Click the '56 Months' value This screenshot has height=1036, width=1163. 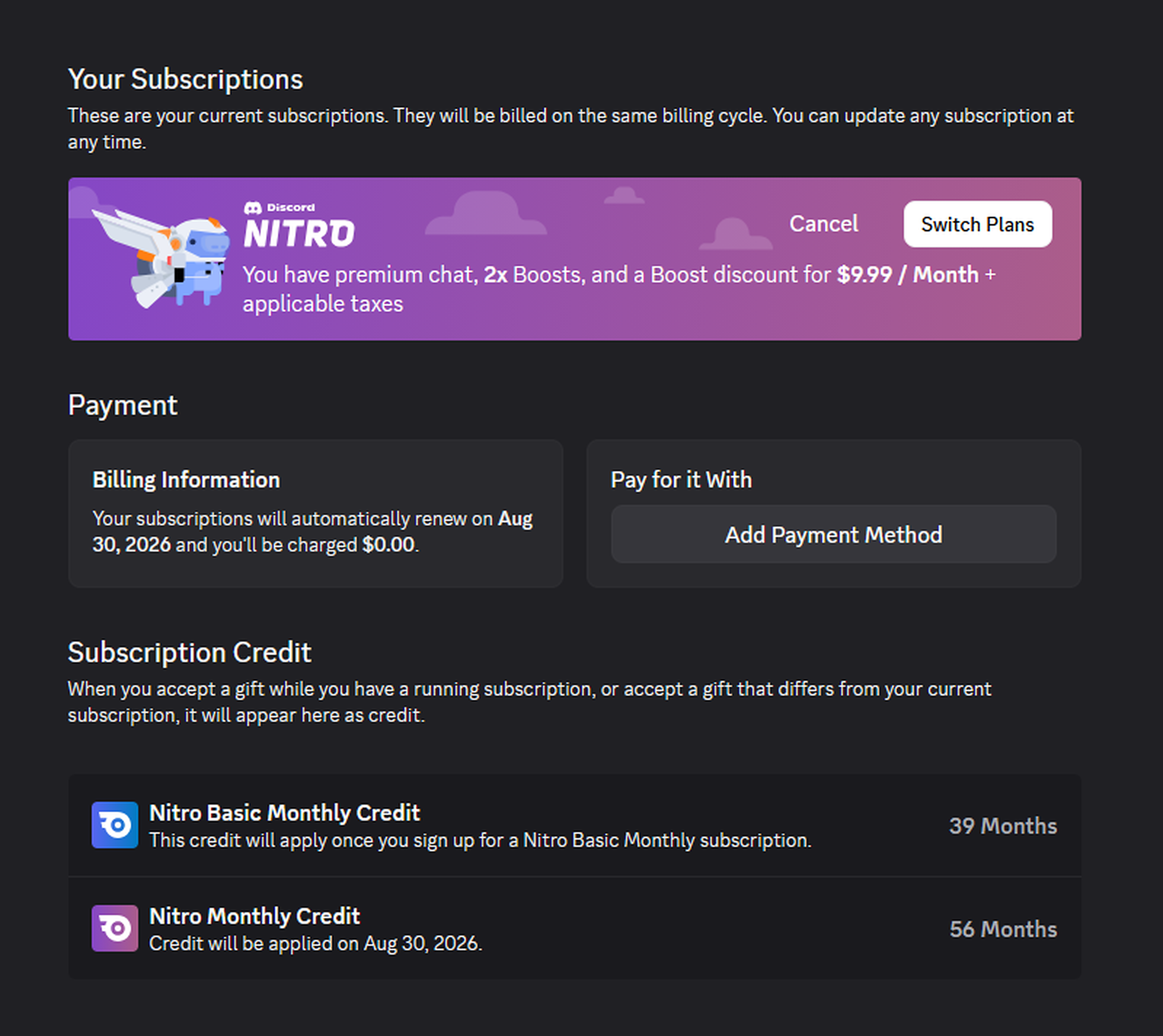point(1003,929)
